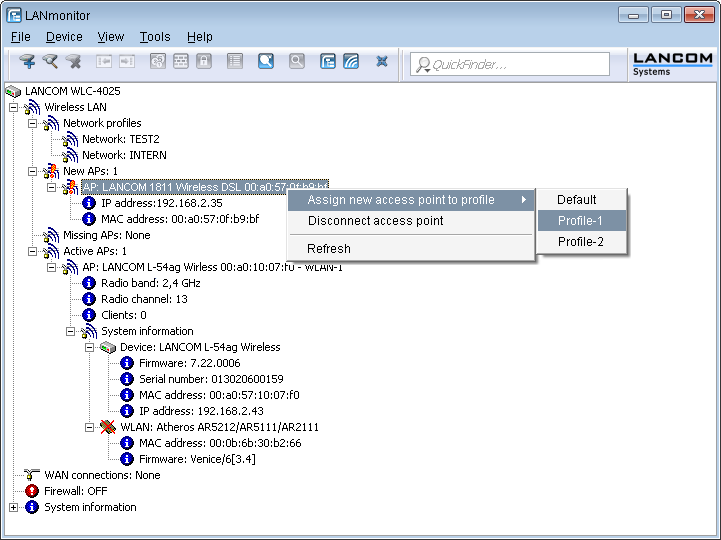
Task: Select the Network: INTERN tree item
Action: pyautogui.click(x=124, y=155)
